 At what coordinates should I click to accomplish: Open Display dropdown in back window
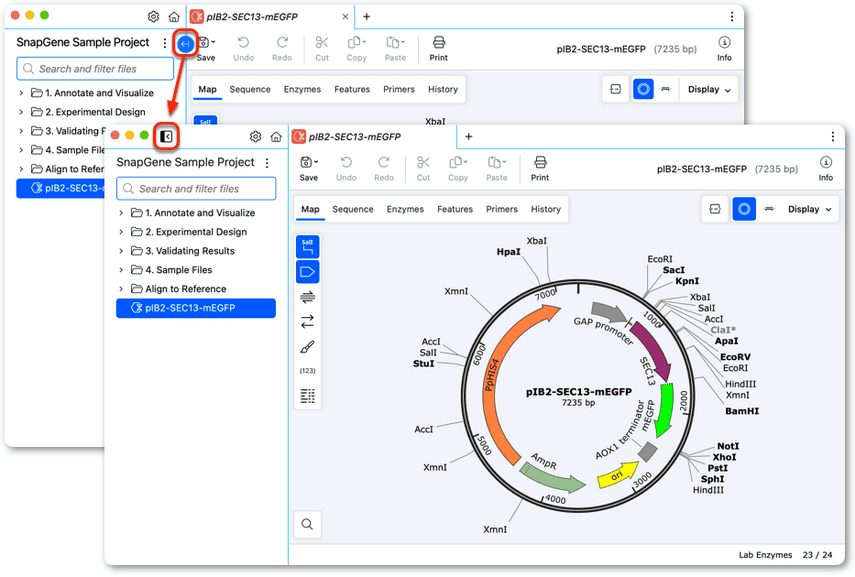(x=709, y=89)
